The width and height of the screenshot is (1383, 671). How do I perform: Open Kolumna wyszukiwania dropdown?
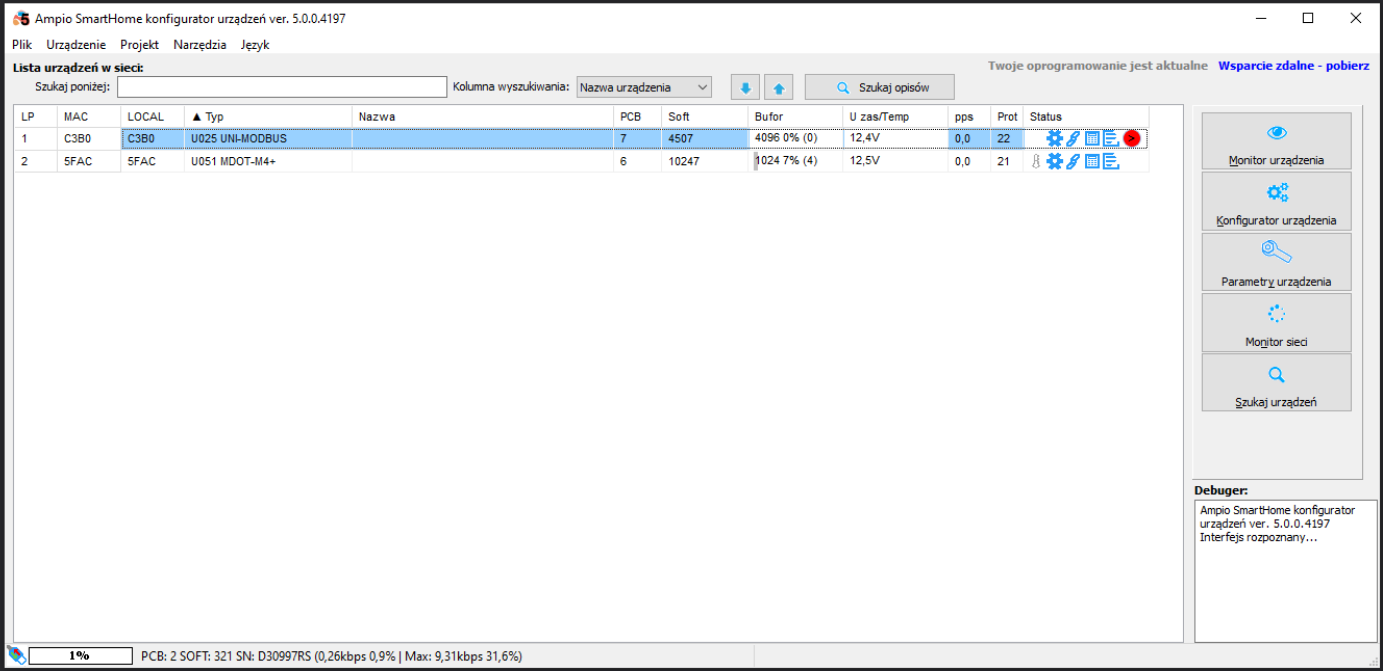(x=644, y=87)
